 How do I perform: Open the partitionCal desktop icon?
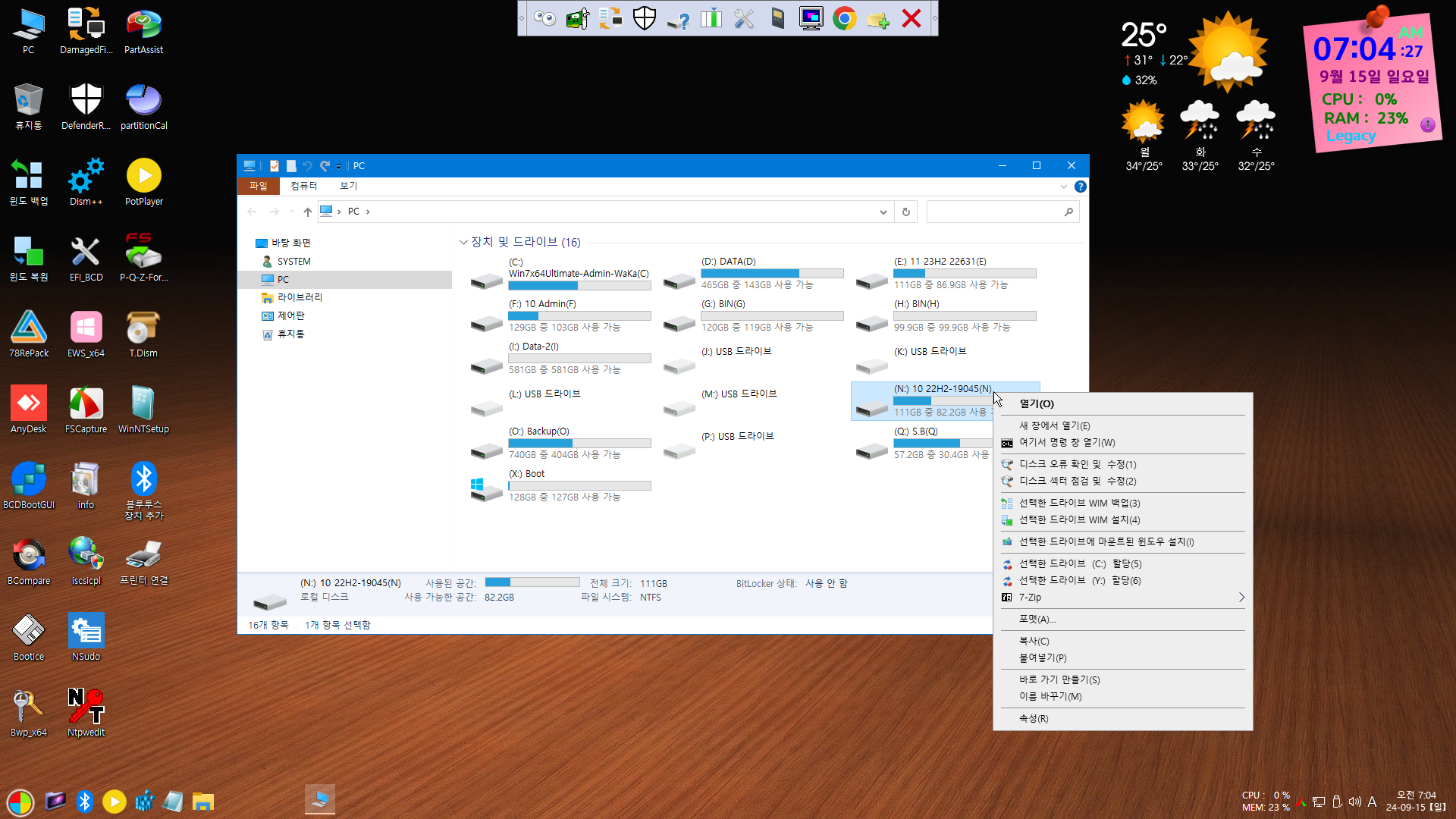(143, 108)
